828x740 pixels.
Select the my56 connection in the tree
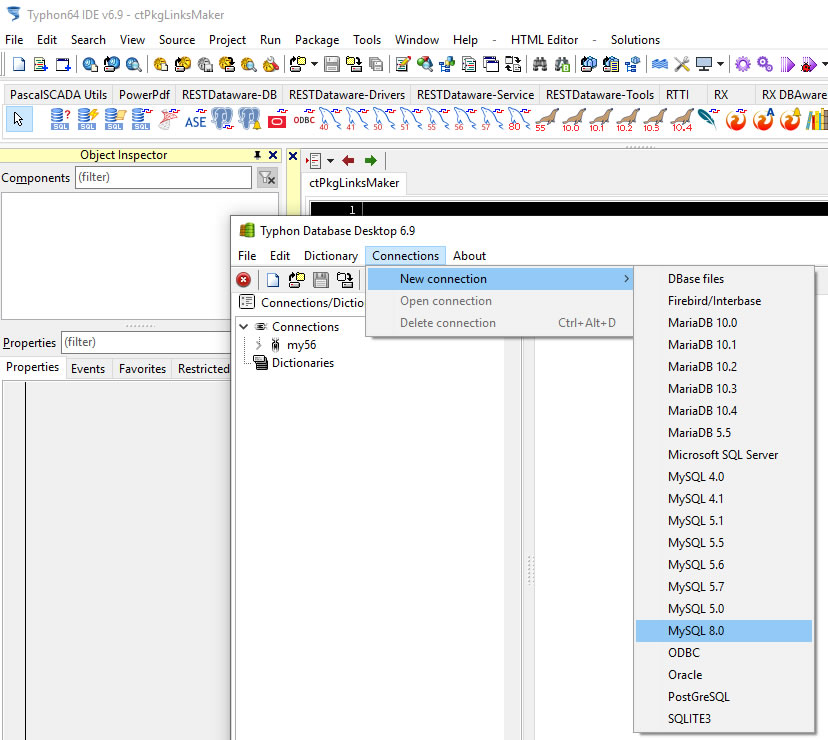point(301,345)
